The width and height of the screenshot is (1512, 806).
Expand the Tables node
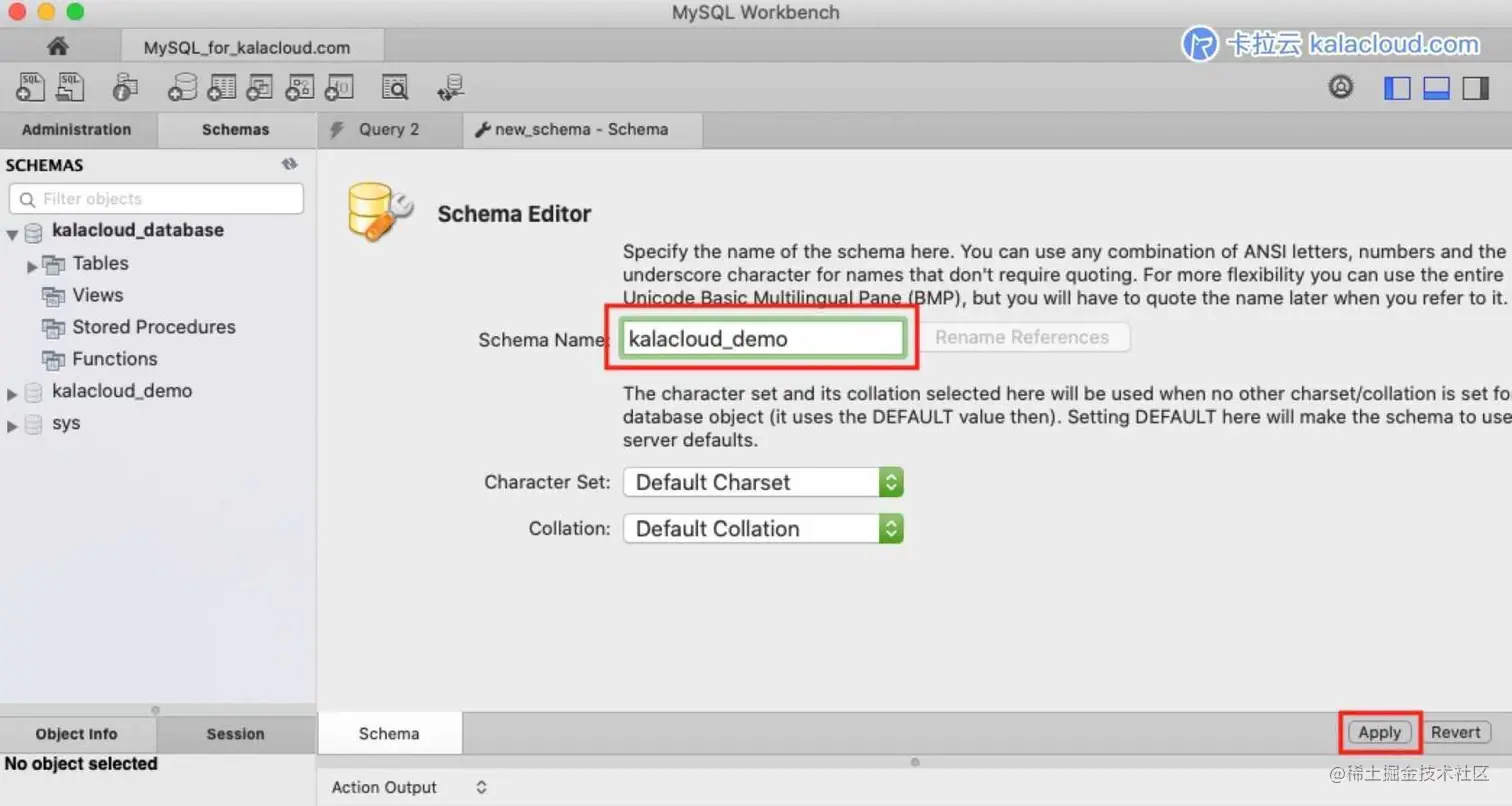[x=32, y=266]
